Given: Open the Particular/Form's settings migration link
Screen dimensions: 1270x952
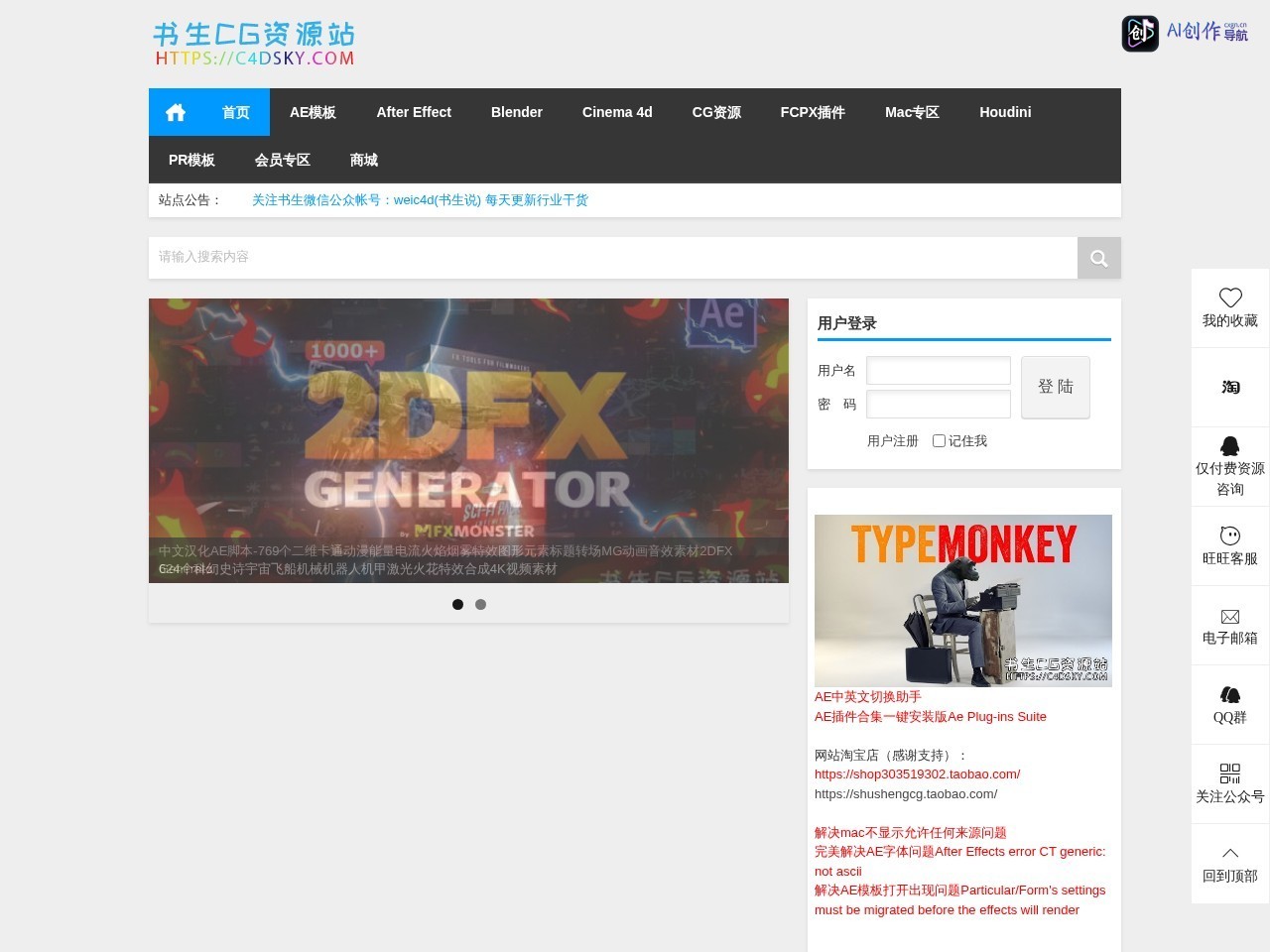Looking at the screenshot, I should coord(959,900).
